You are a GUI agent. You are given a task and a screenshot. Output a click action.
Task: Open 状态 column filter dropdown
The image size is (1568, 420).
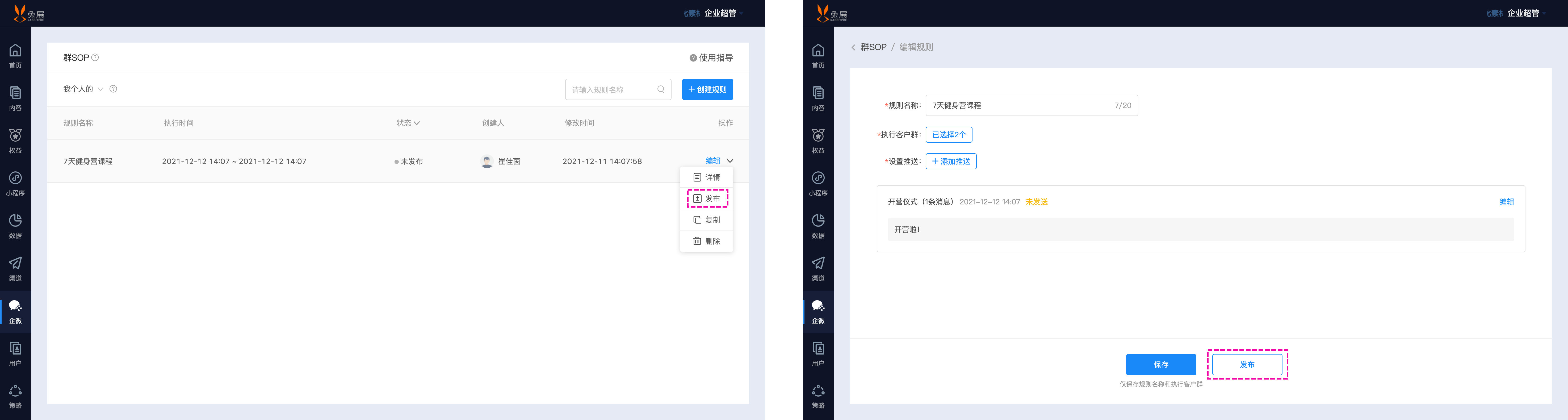(408, 123)
